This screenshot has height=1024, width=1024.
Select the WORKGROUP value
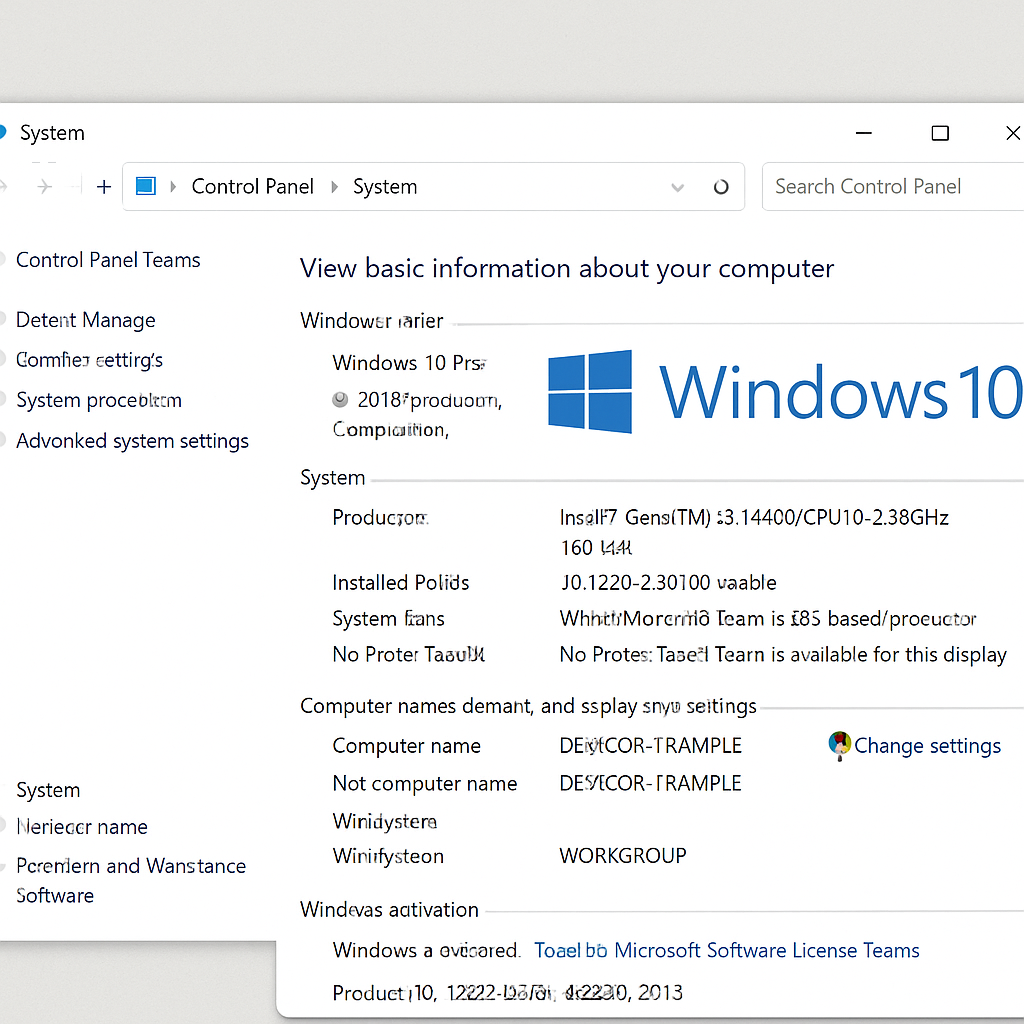tap(623, 856)
